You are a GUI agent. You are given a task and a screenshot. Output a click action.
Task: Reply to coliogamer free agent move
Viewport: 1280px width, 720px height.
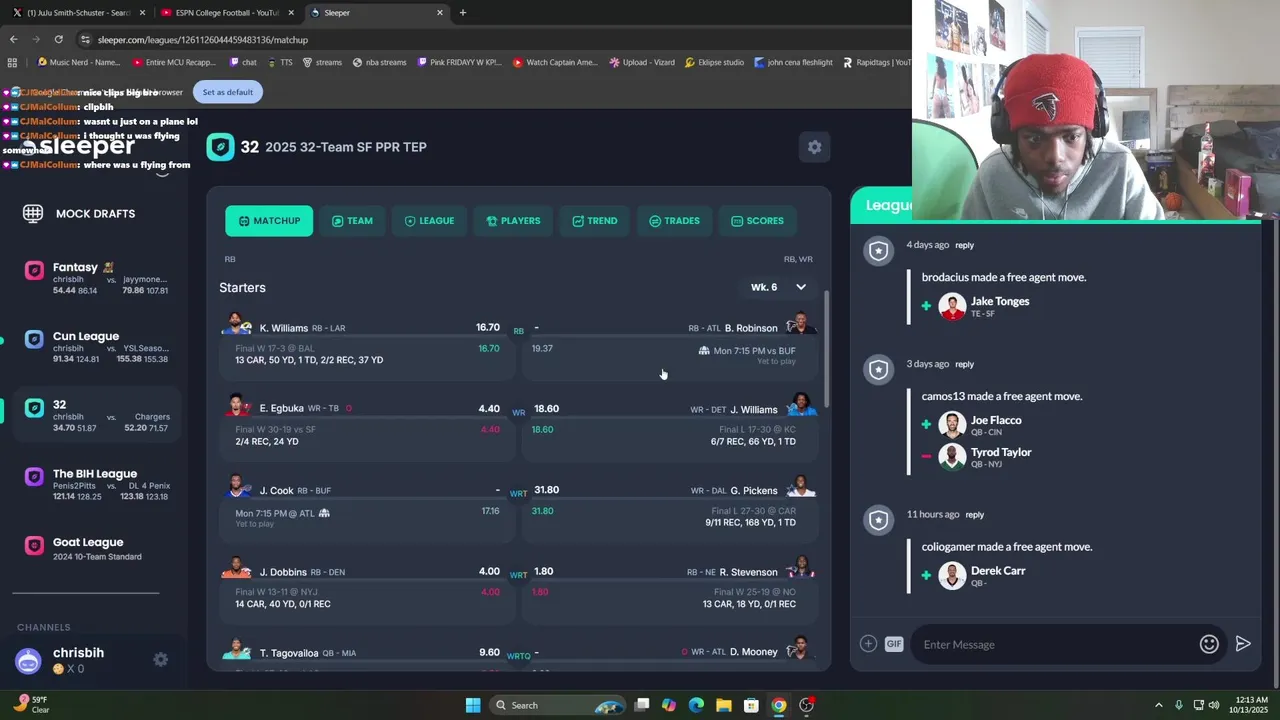pos(974,515)
